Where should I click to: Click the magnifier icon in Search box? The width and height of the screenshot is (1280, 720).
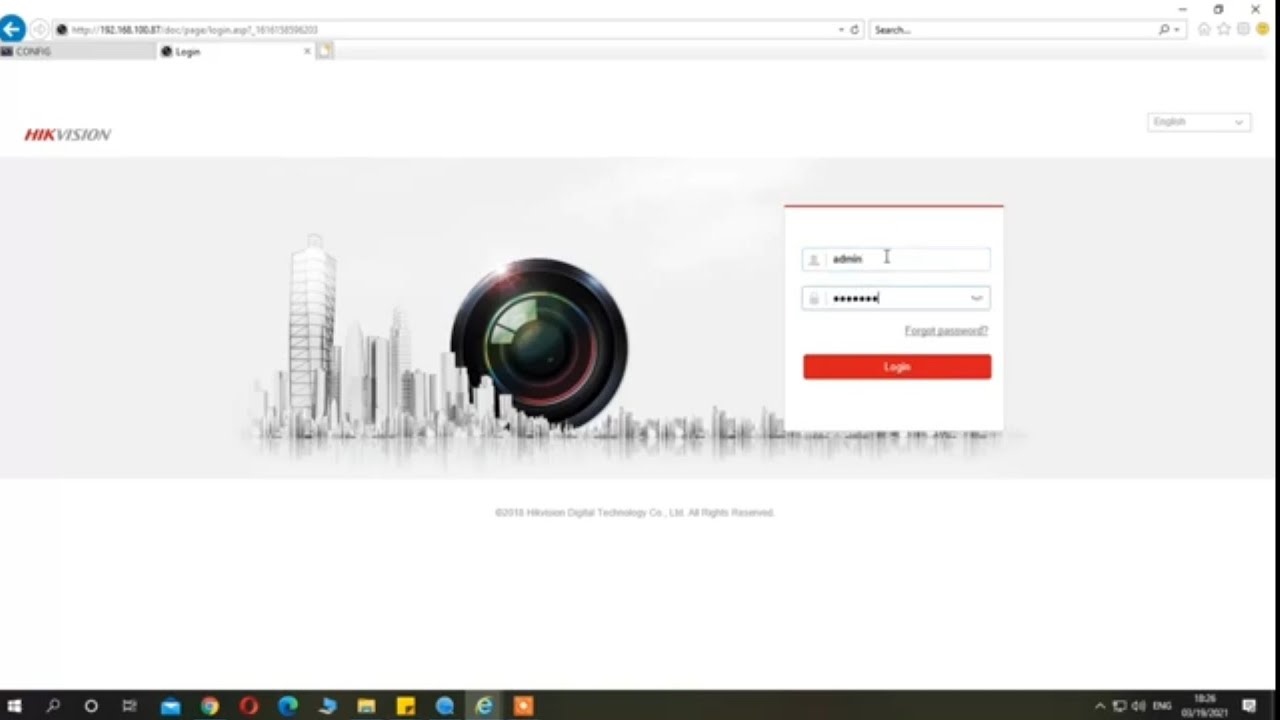click(x=1164, y=30)
